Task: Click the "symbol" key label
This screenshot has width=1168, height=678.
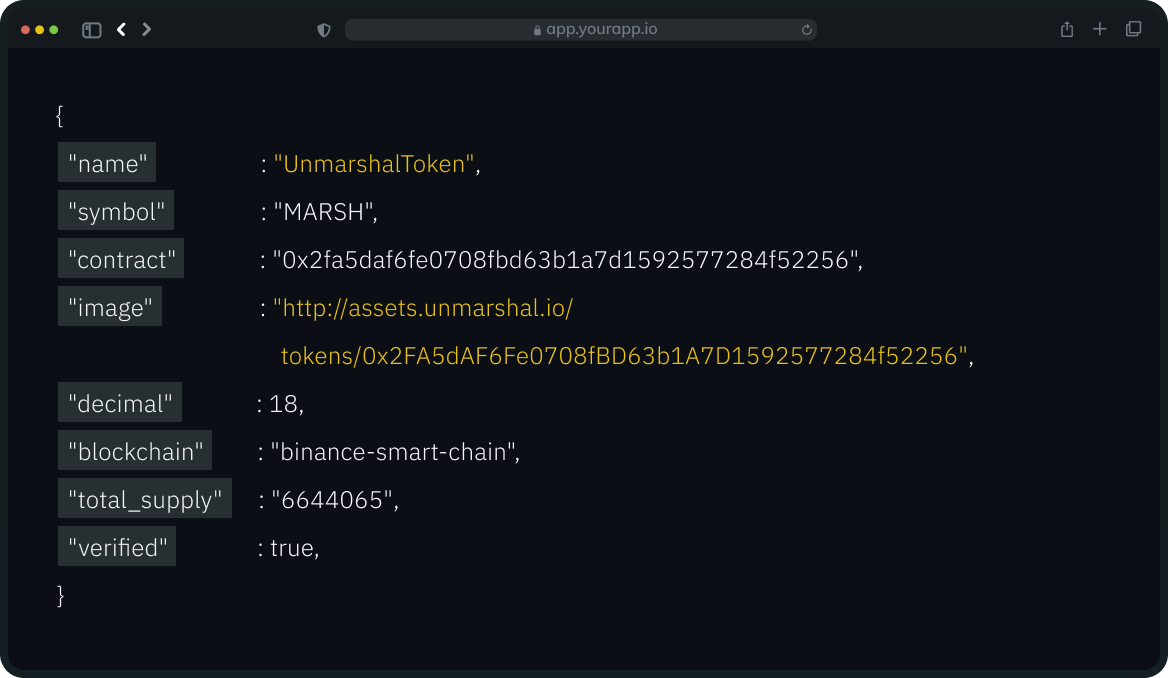Action: (116, 211)
